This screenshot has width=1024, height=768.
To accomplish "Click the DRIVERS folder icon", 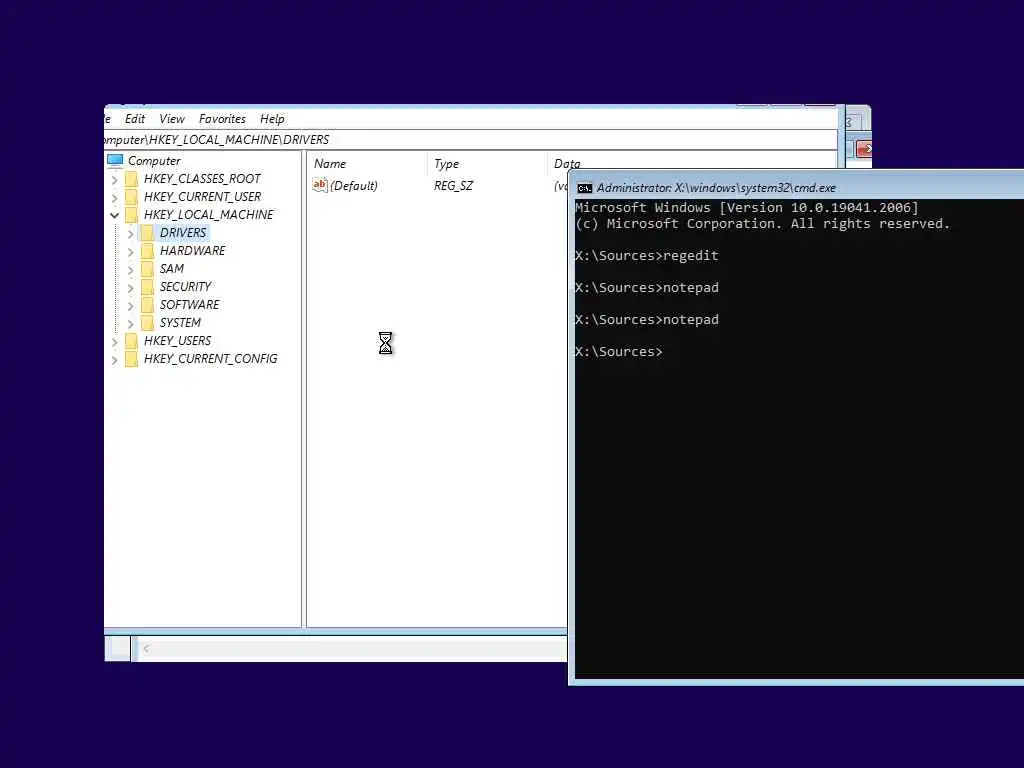I will [147, 232].
